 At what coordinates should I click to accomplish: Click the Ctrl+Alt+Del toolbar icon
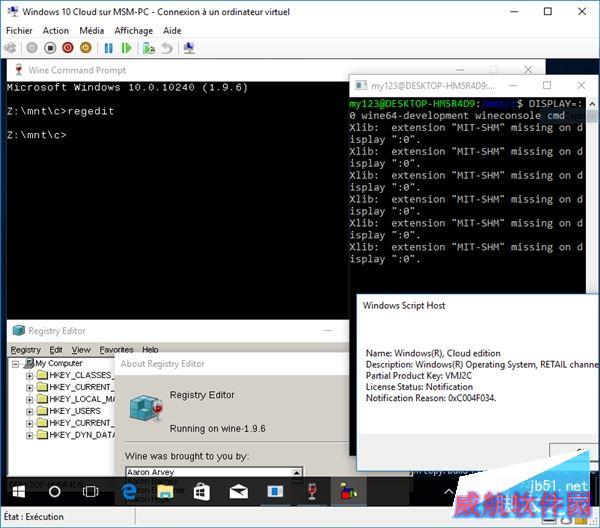tap(11, 48)
